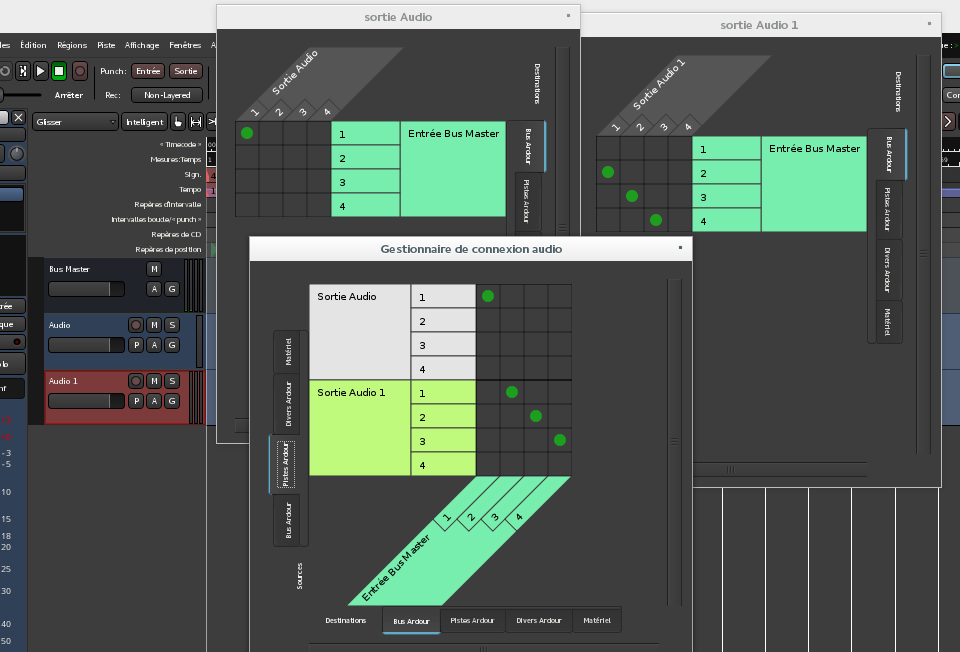Select Bus Ardour tab in sortie Audio window

528,146
